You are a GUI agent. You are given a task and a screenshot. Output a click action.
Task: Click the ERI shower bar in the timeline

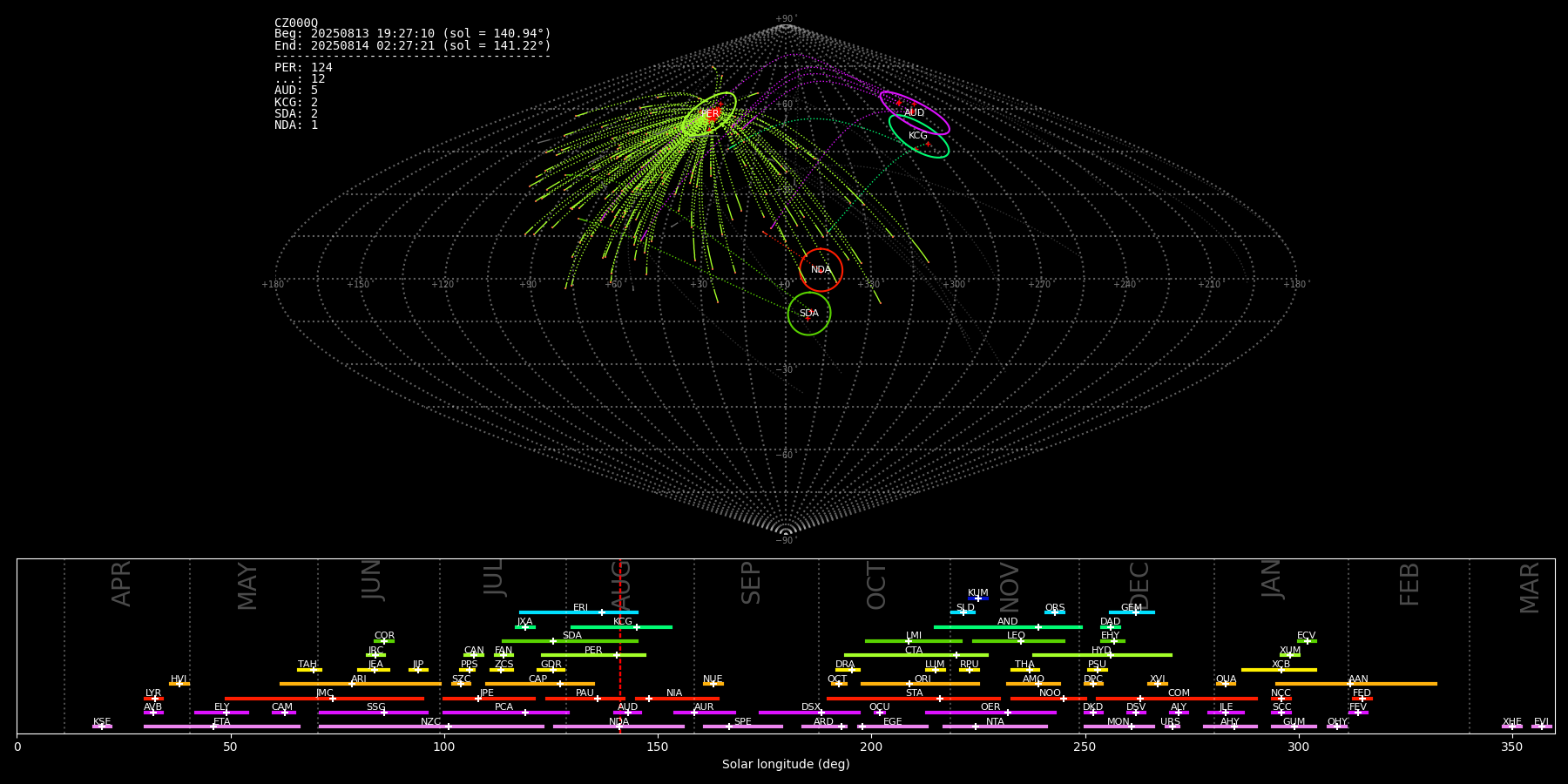pyautogui.click(x=578, y=612)
